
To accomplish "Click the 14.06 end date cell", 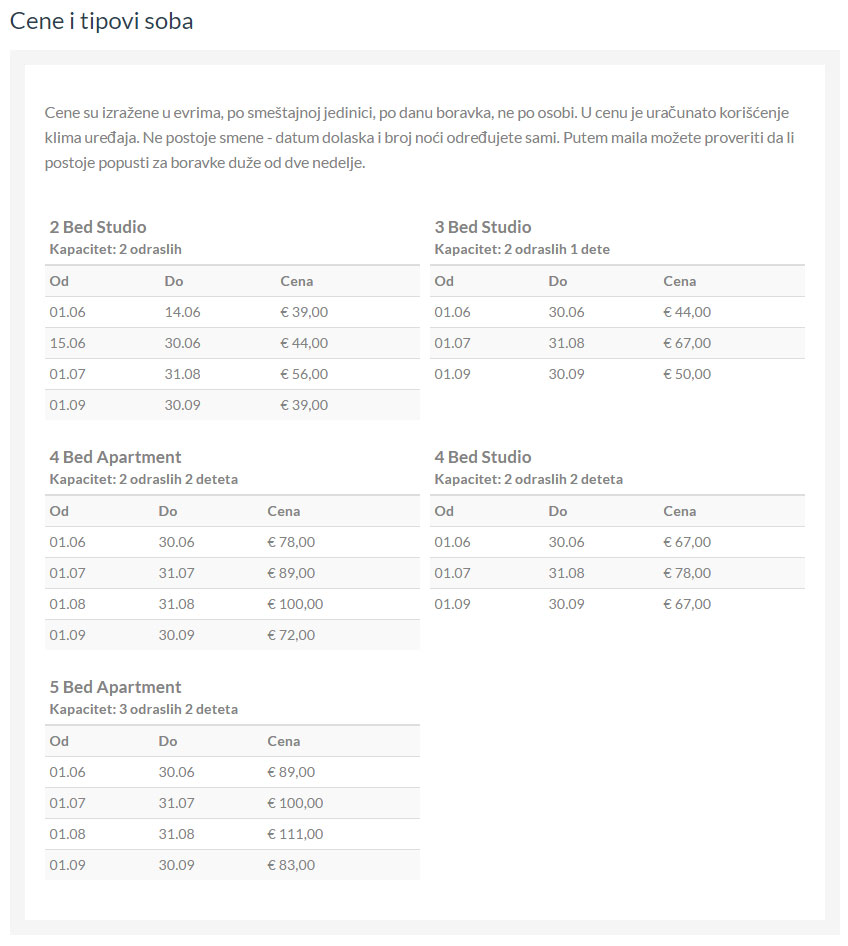I will pos(182,312).
